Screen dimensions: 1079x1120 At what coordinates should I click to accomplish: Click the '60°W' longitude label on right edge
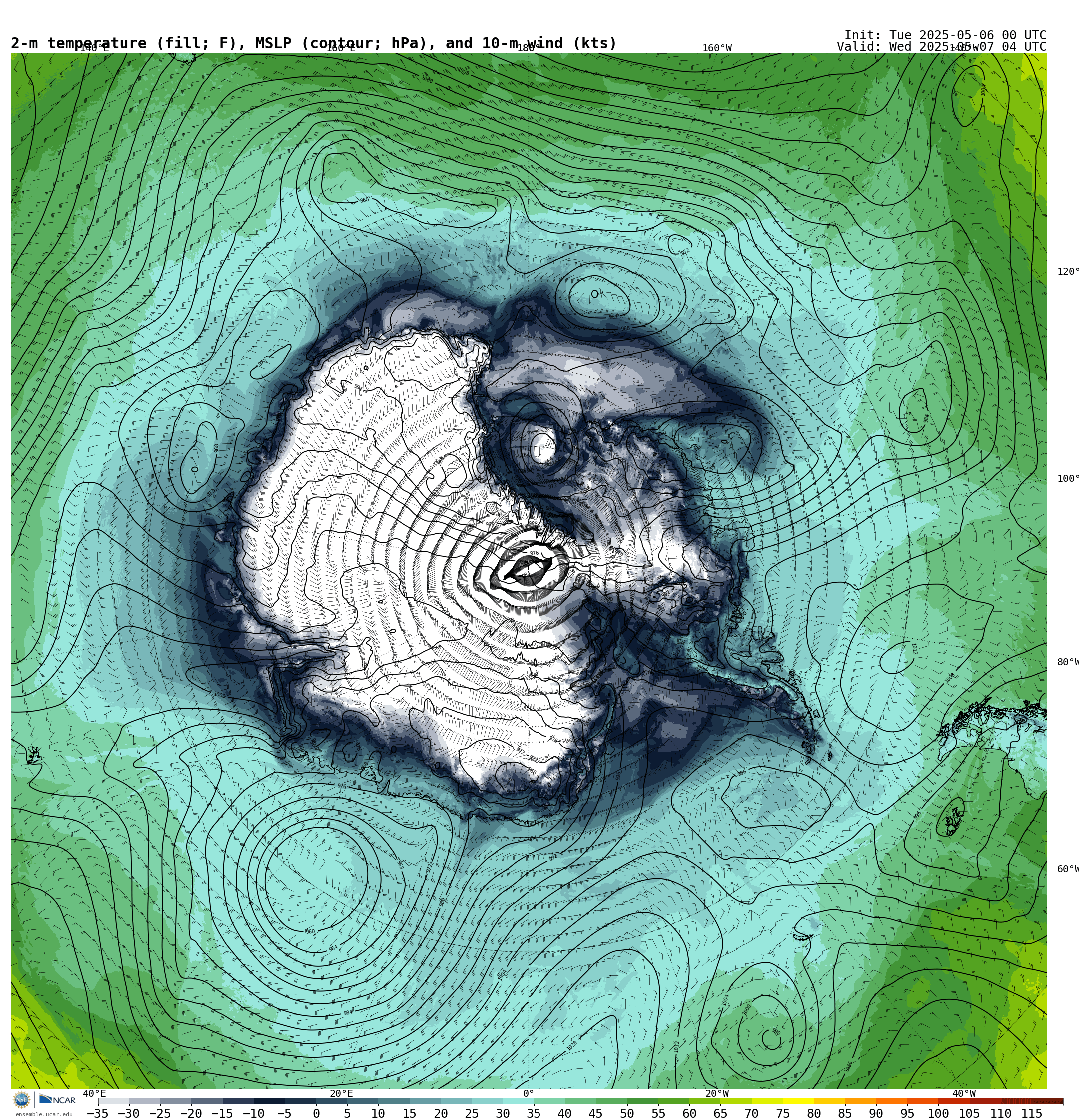(x=1068, y=869)
